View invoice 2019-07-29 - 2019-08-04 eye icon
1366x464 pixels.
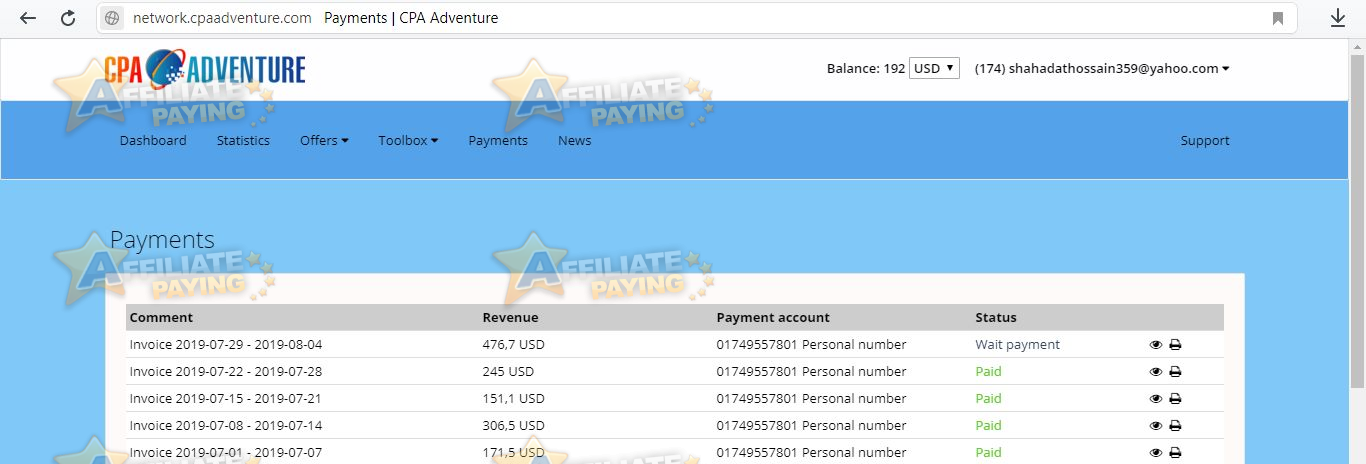coord(1156,345)
